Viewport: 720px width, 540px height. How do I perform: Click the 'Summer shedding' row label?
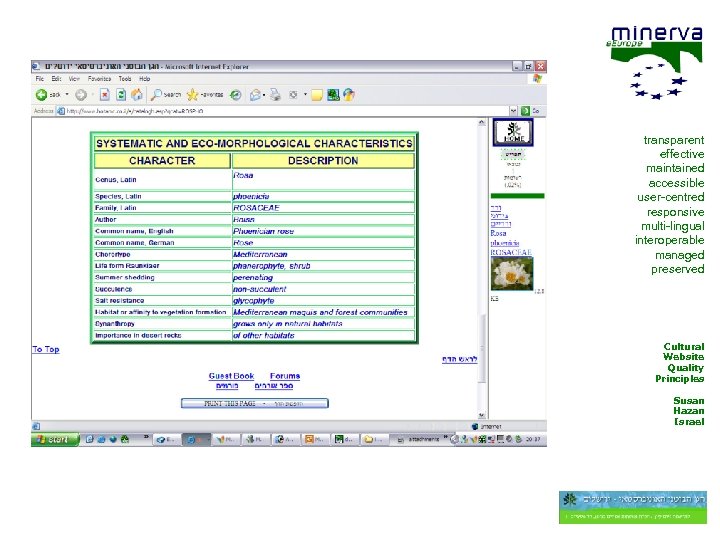(125, 278)
